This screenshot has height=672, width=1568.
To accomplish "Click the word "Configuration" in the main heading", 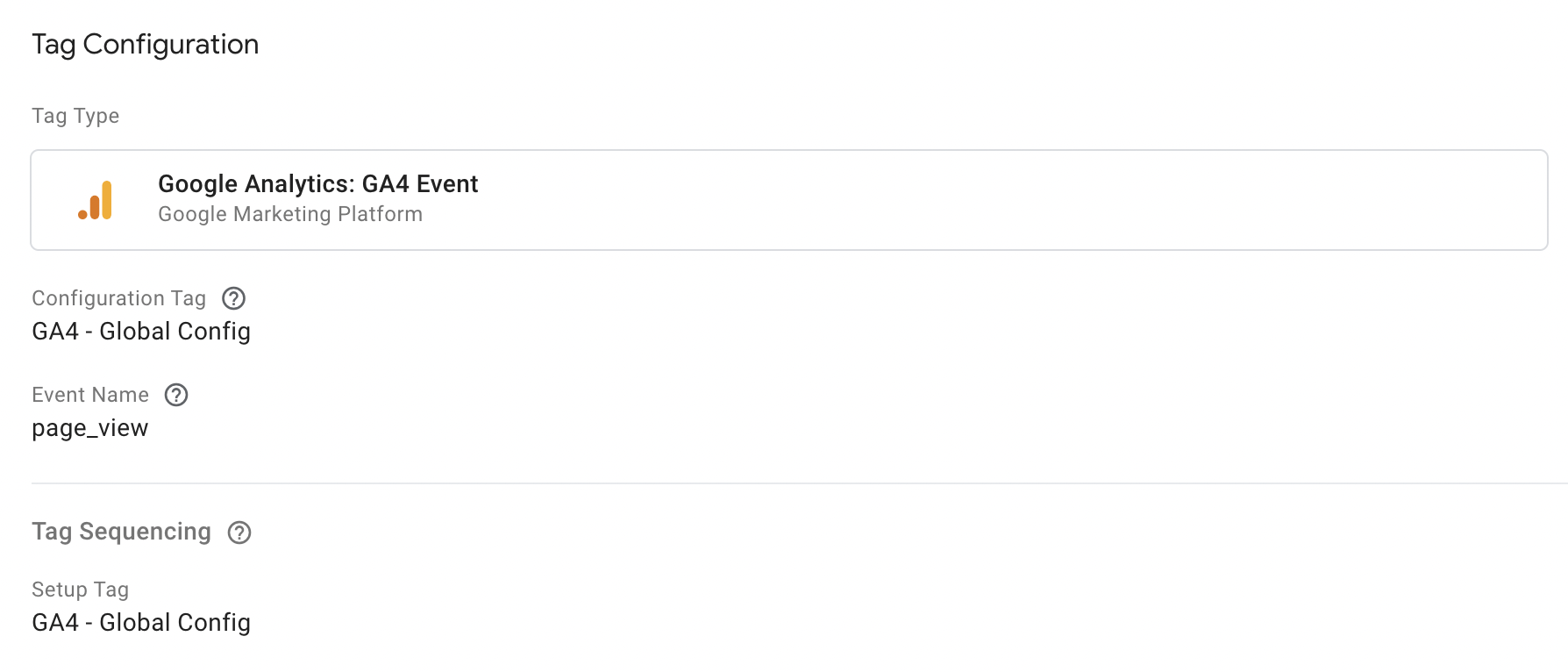I will click(x=171, y=45).
